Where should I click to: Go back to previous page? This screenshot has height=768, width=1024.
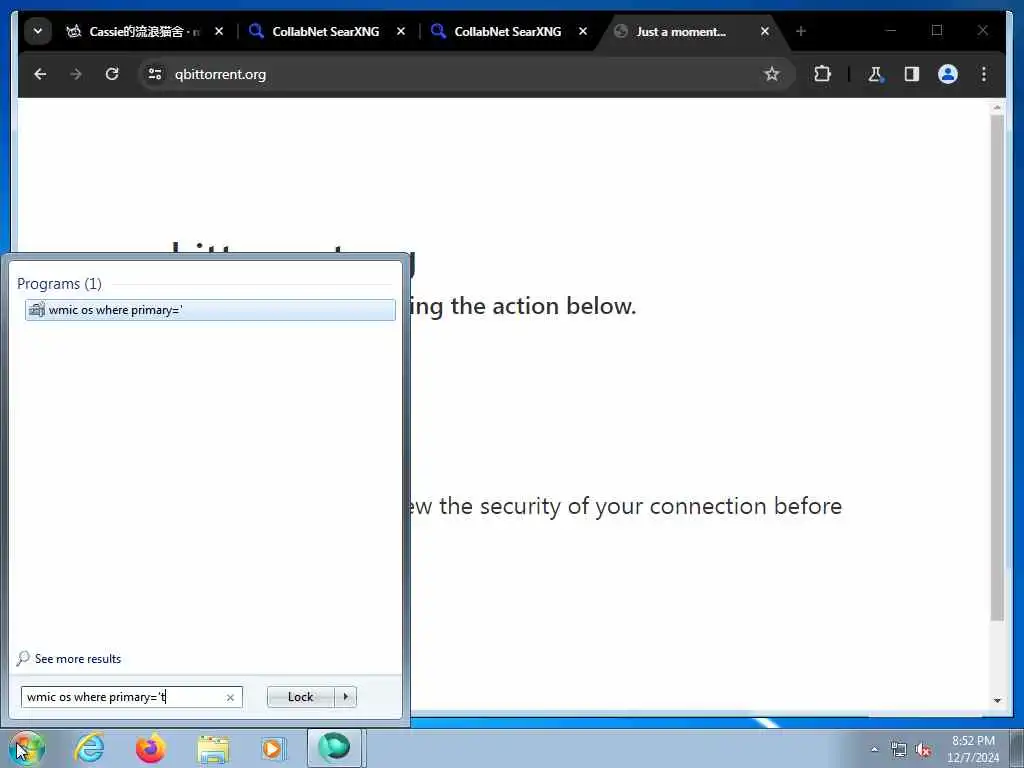pyautogui.click(x=40, y=74)
